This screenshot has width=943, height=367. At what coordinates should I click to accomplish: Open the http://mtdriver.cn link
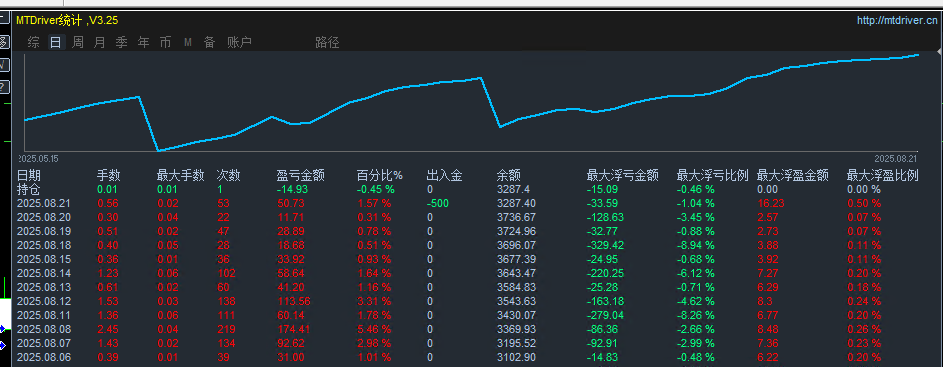[x=897, y=20]
